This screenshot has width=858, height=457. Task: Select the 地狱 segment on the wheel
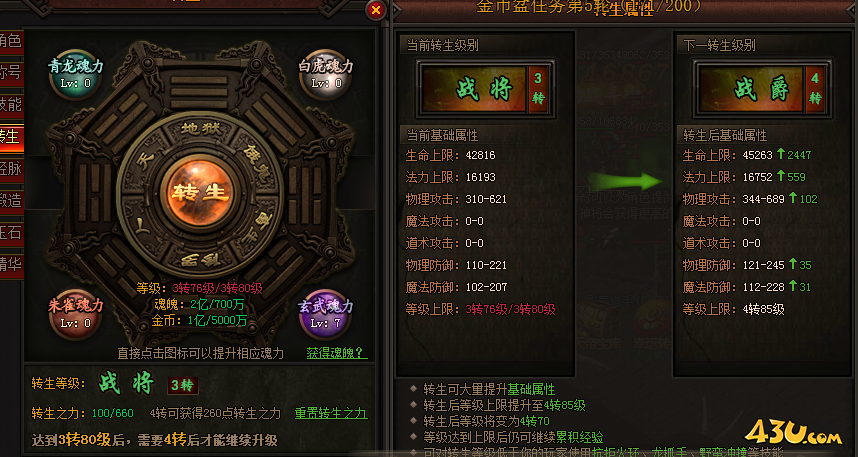(x=200, y=130)
